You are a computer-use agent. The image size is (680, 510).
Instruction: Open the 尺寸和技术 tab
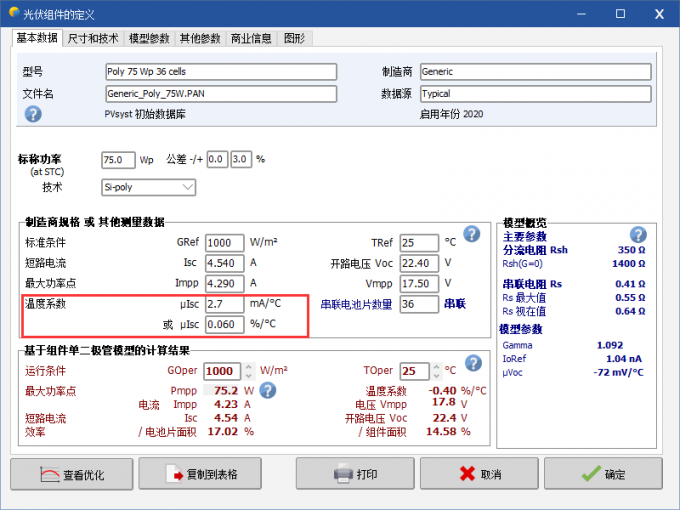point(93,39)
